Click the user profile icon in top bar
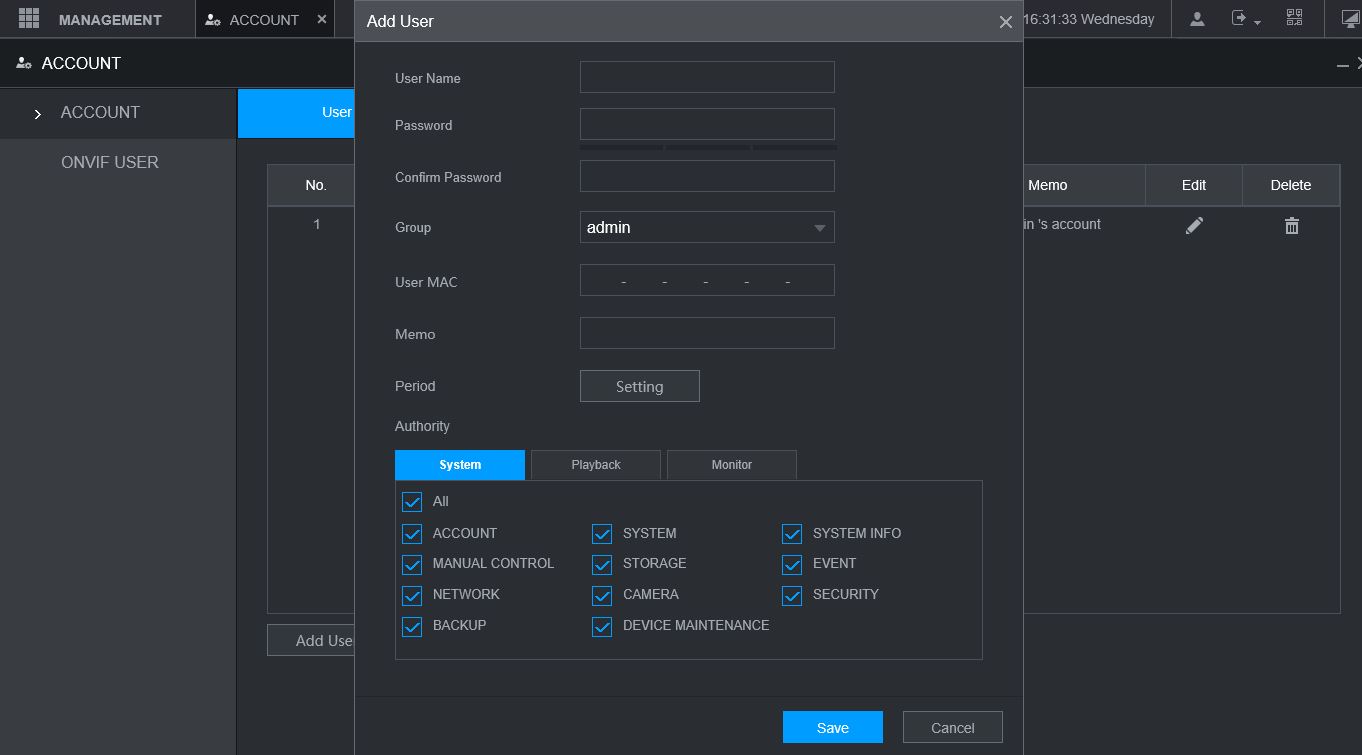 [x=1197, y=19]
